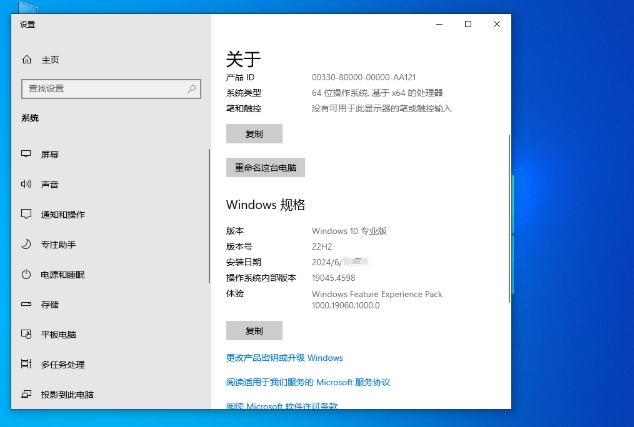The image size is (634, 427).
Task: Open 多任务处理 multitasking settings
Action: (62, 365)
